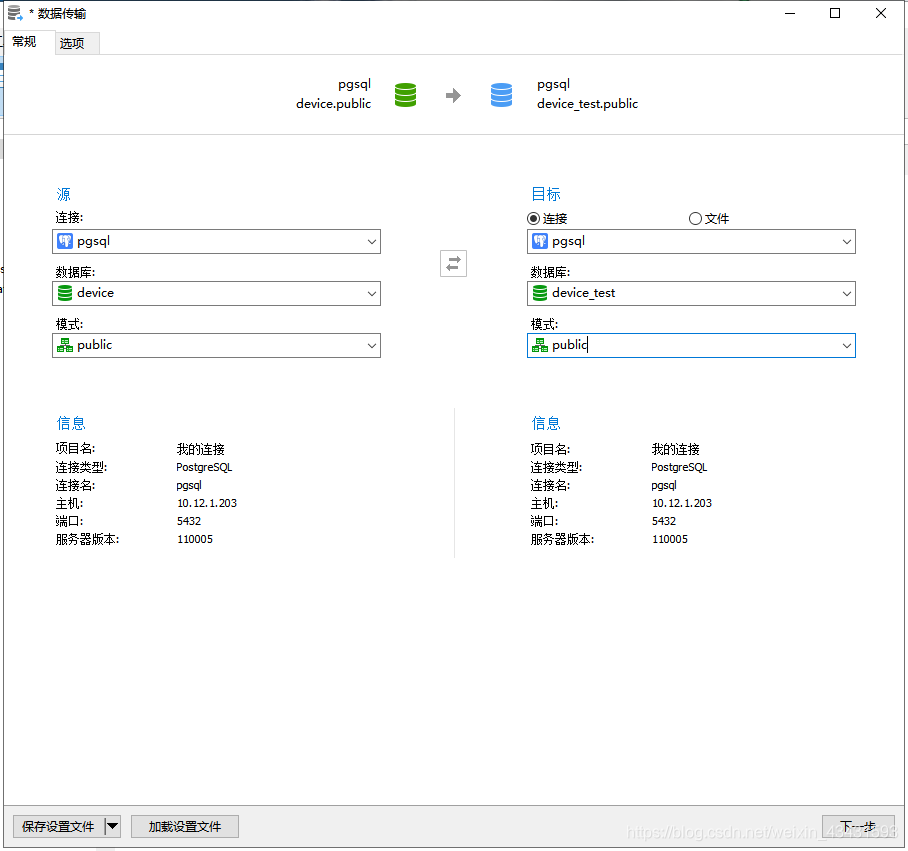908x851 pixels.
Task: Click the source 信息 heading
Action: coord(71,423)
